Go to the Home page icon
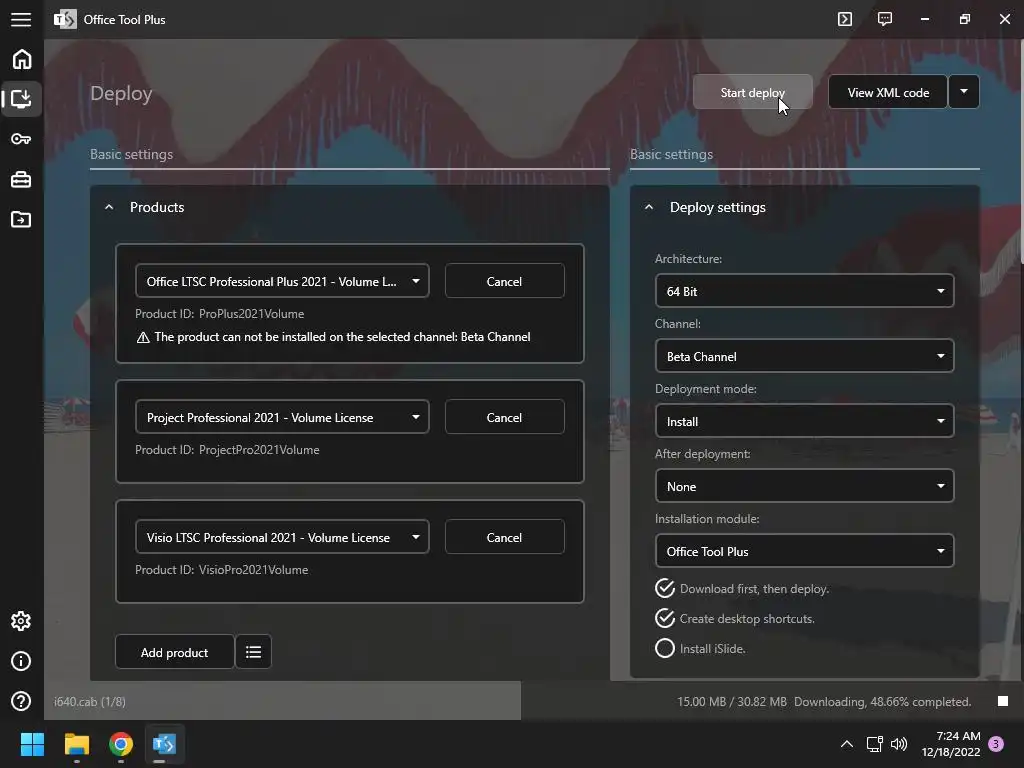 (22, 59)
